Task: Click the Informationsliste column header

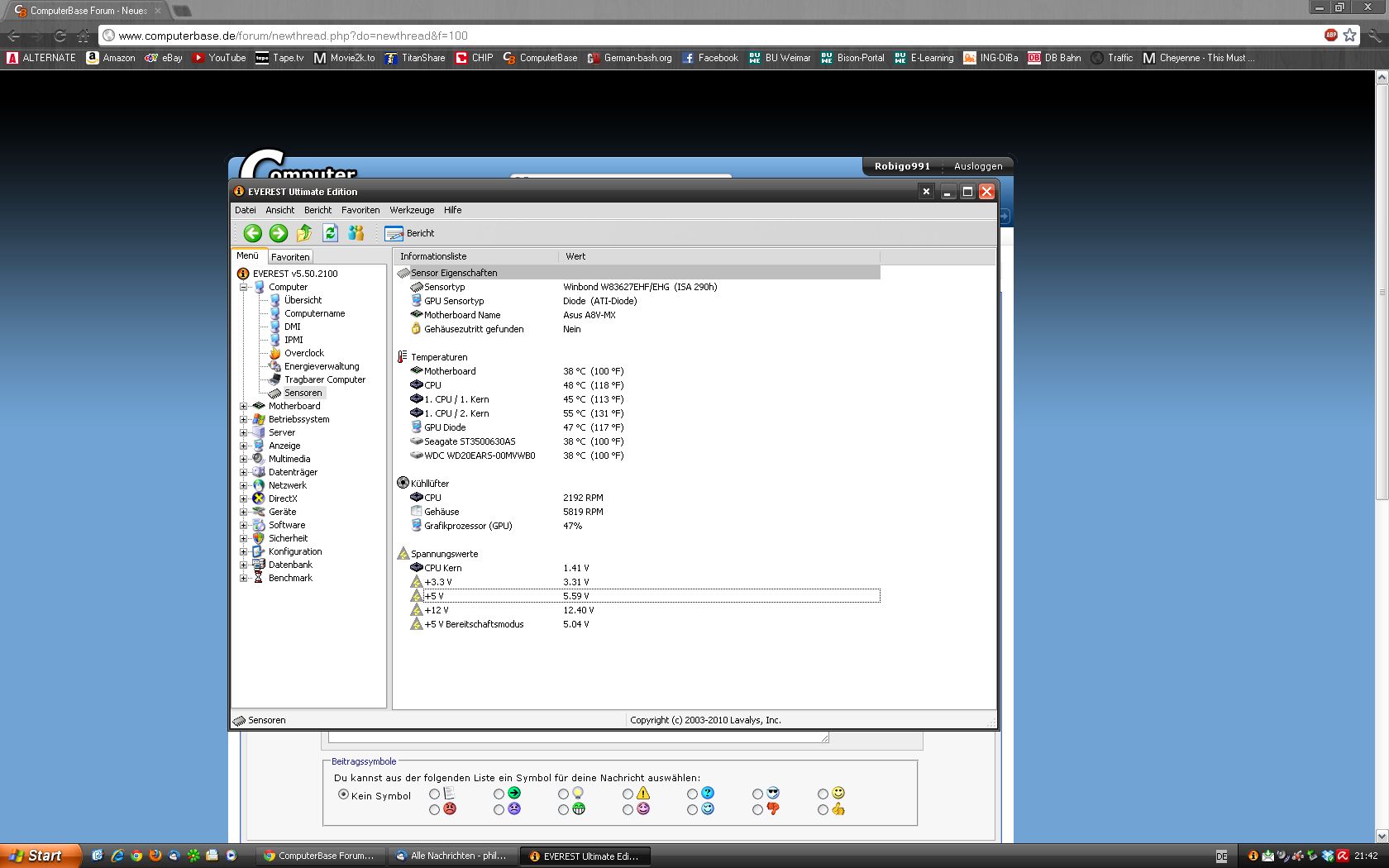Action: (475, 256)
